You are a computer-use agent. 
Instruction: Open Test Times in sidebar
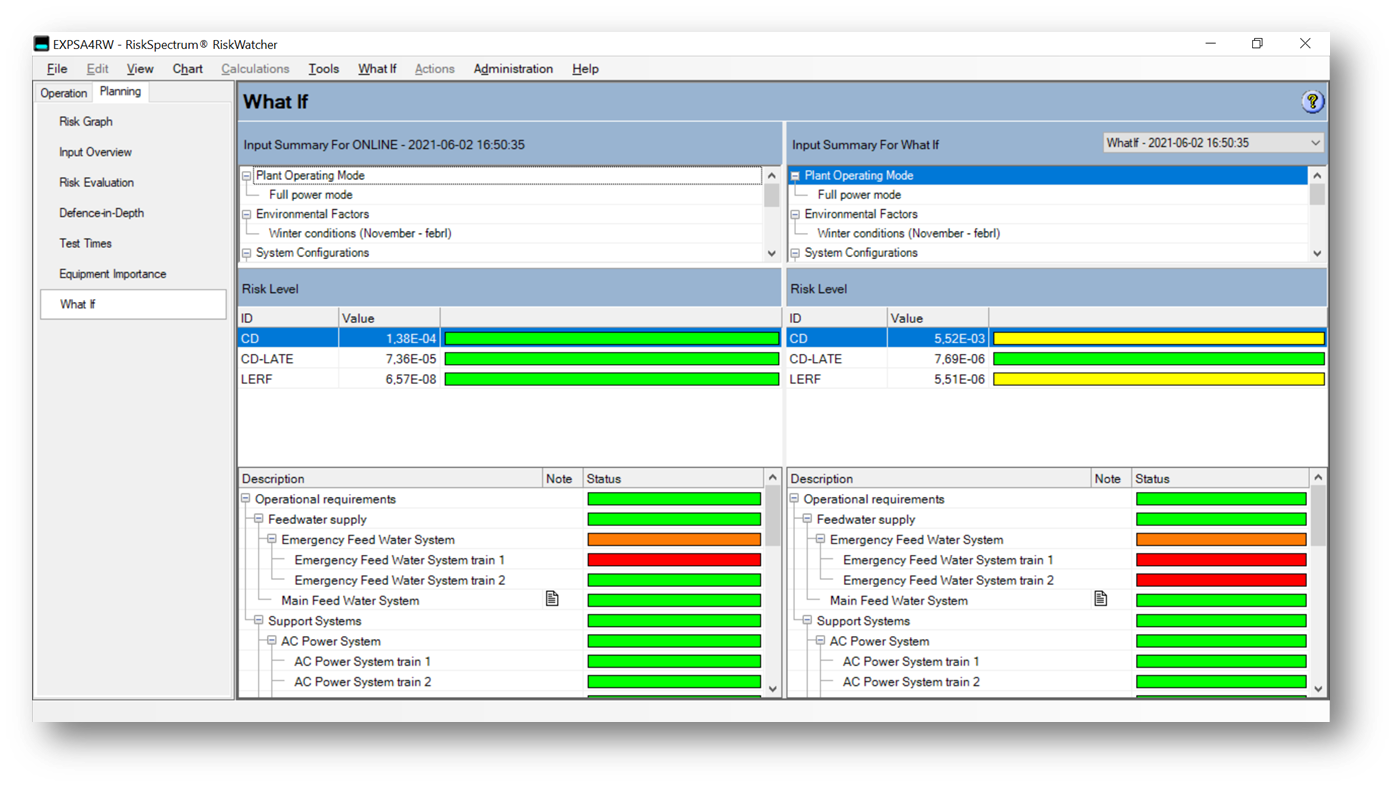85,243
